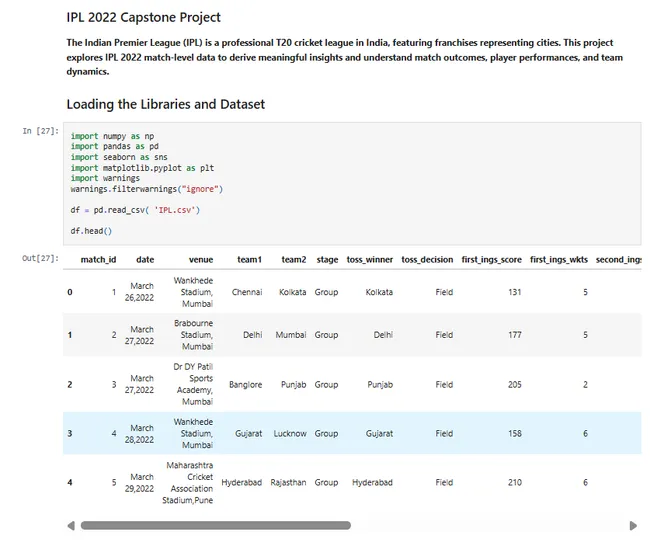Click inside the code cell In [27]

tap(352, 184)
